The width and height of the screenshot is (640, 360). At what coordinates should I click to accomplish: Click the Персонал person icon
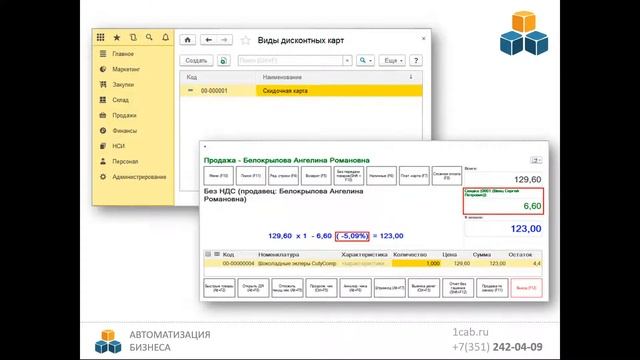coord(103,161)
